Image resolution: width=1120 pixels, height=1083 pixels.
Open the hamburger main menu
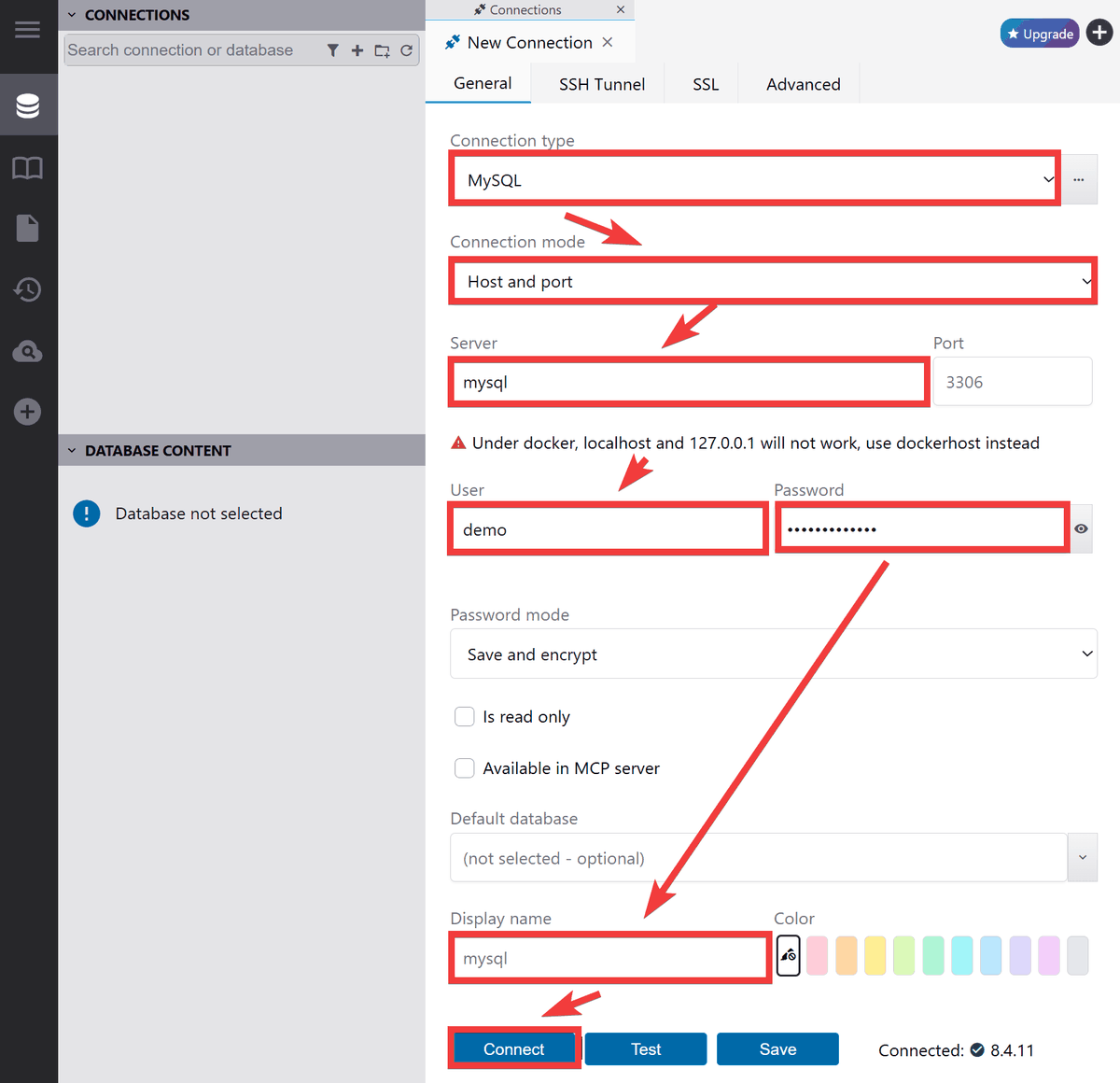pyautogui.click(x=28, y=30)
